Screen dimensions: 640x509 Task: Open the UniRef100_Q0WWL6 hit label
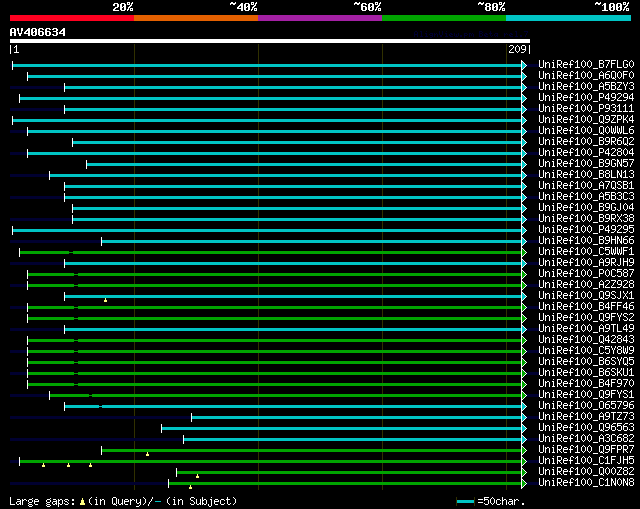(x=586, y=131)
